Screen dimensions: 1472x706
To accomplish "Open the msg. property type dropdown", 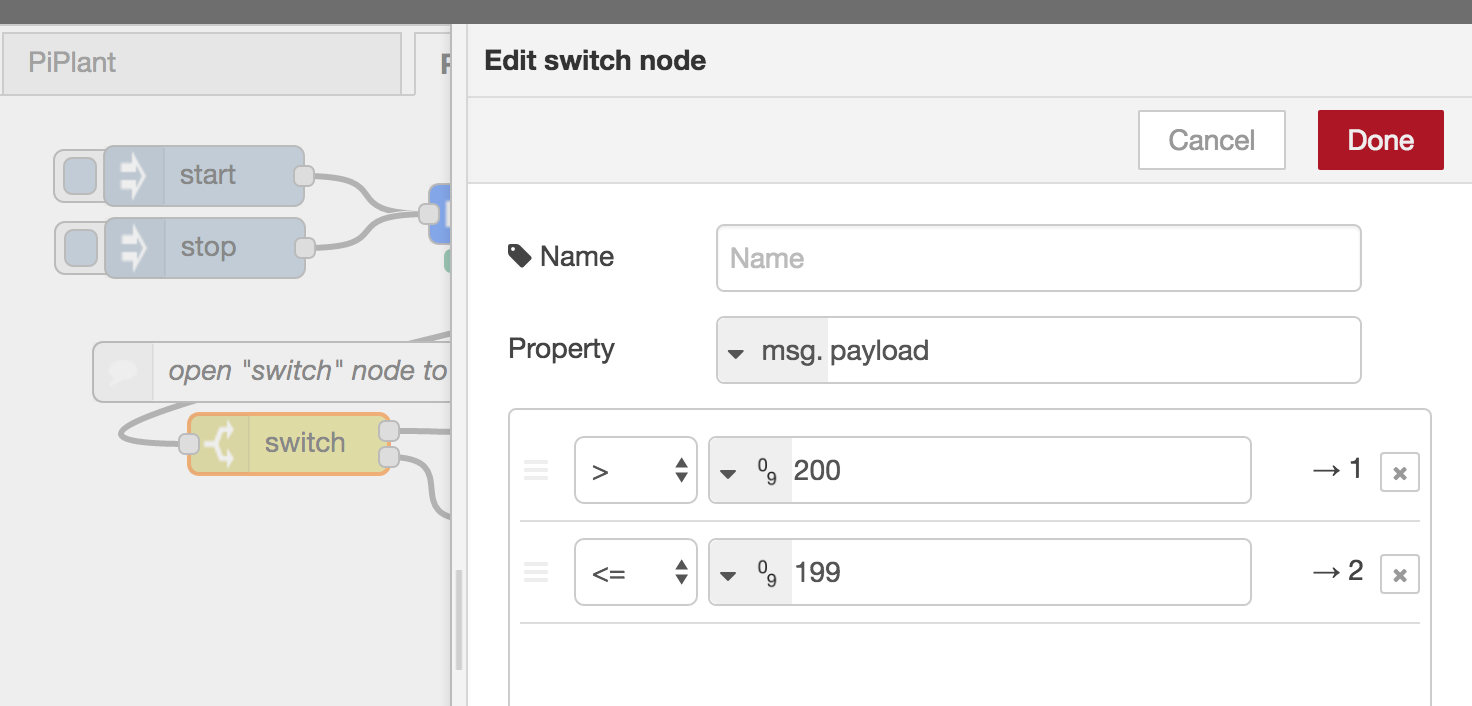I will click(772, 350).
